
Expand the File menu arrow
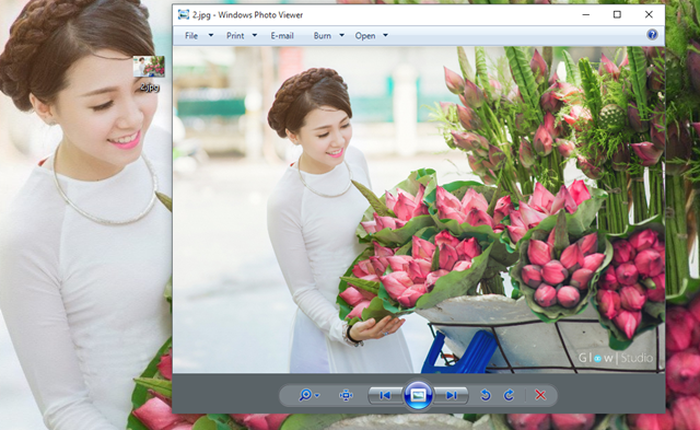click(211, 35)
